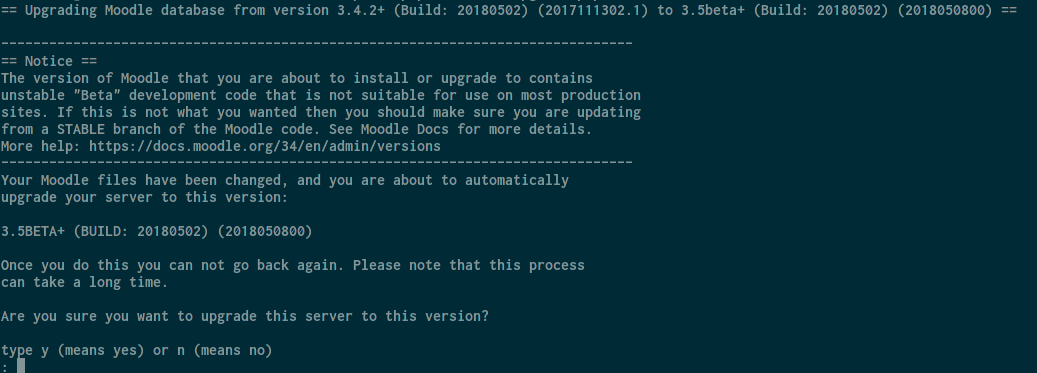Click the 'More help:' label
The image size is (1037, 373).
click(x=41, y=145)
